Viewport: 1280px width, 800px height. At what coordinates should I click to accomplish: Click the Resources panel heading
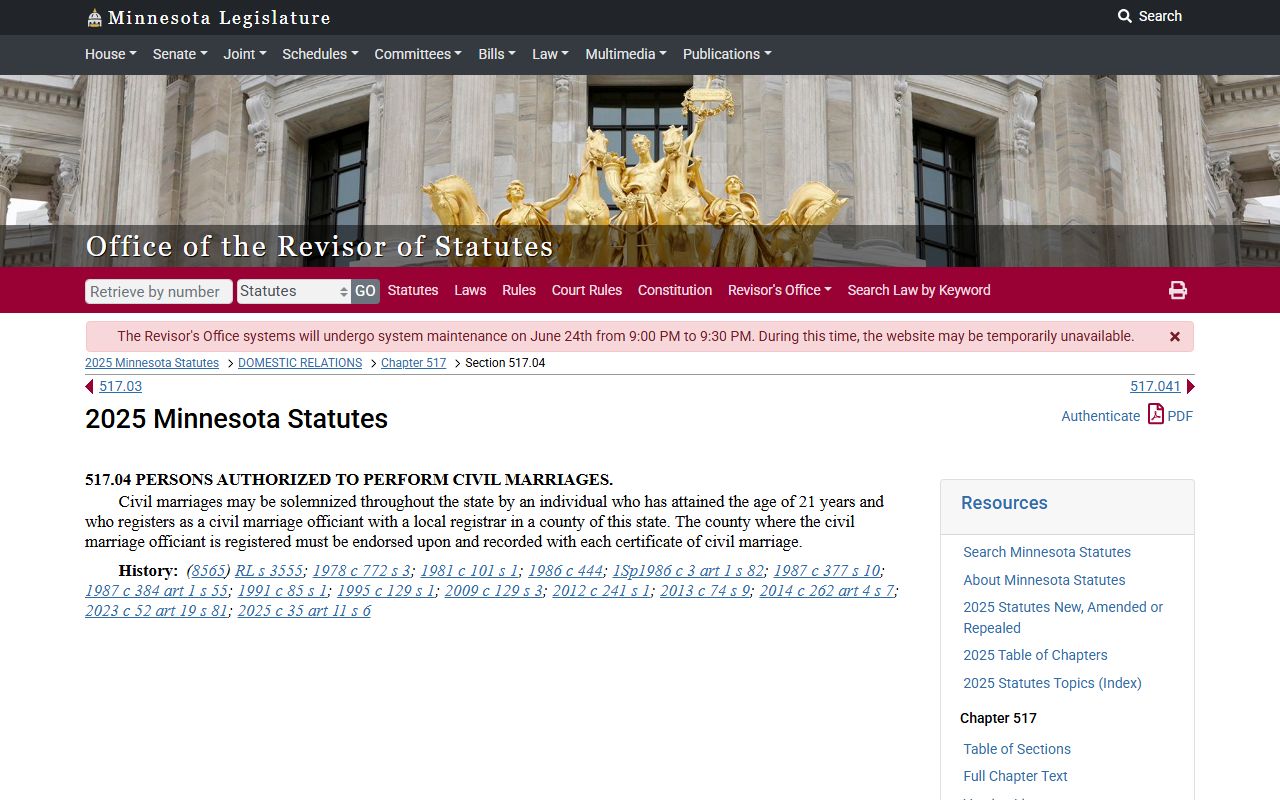tap(1004, 503)
